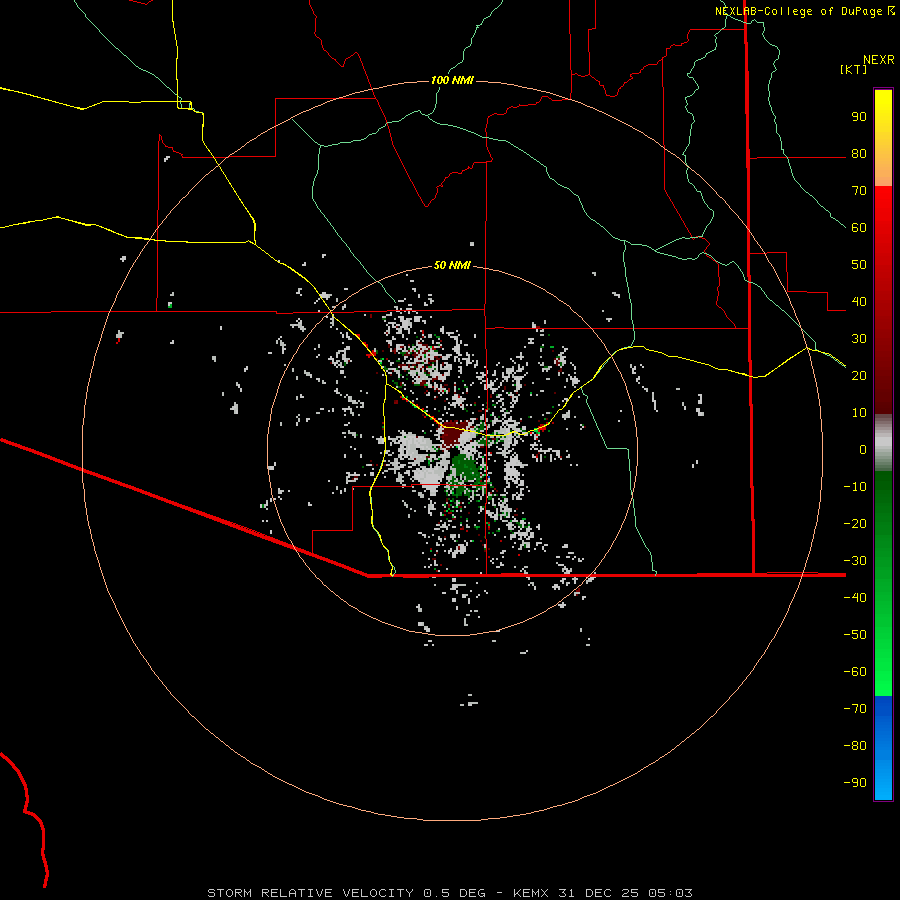Click the 50 value on velocity scale
Screen dimensions: 900x900
859,265
